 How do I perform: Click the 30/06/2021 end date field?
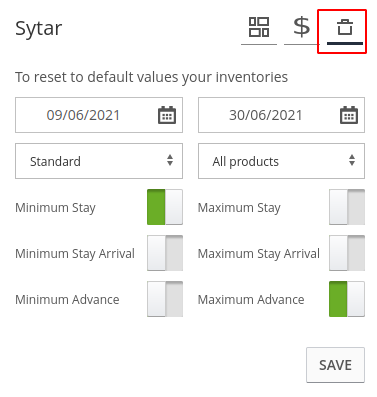pos(281,115)
